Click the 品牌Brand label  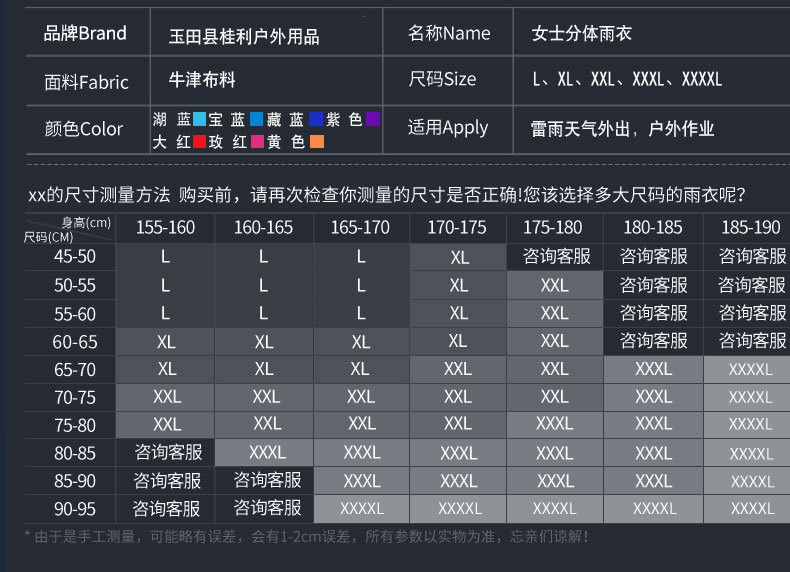coord(85,33)
